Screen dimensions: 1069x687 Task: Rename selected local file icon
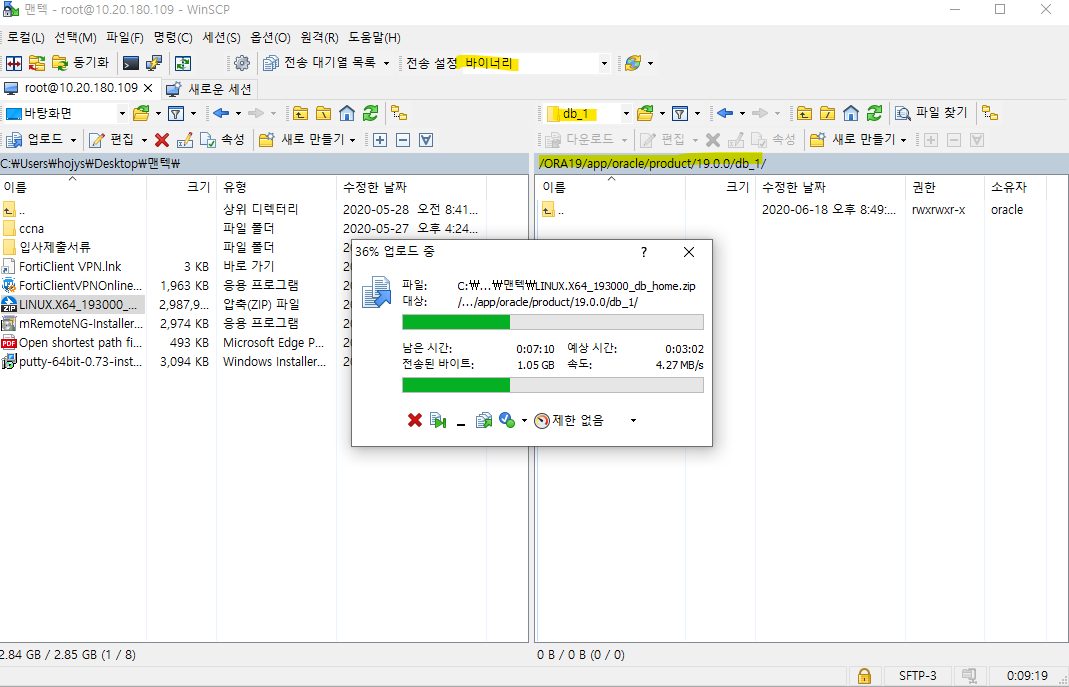[x=185, y=140]
